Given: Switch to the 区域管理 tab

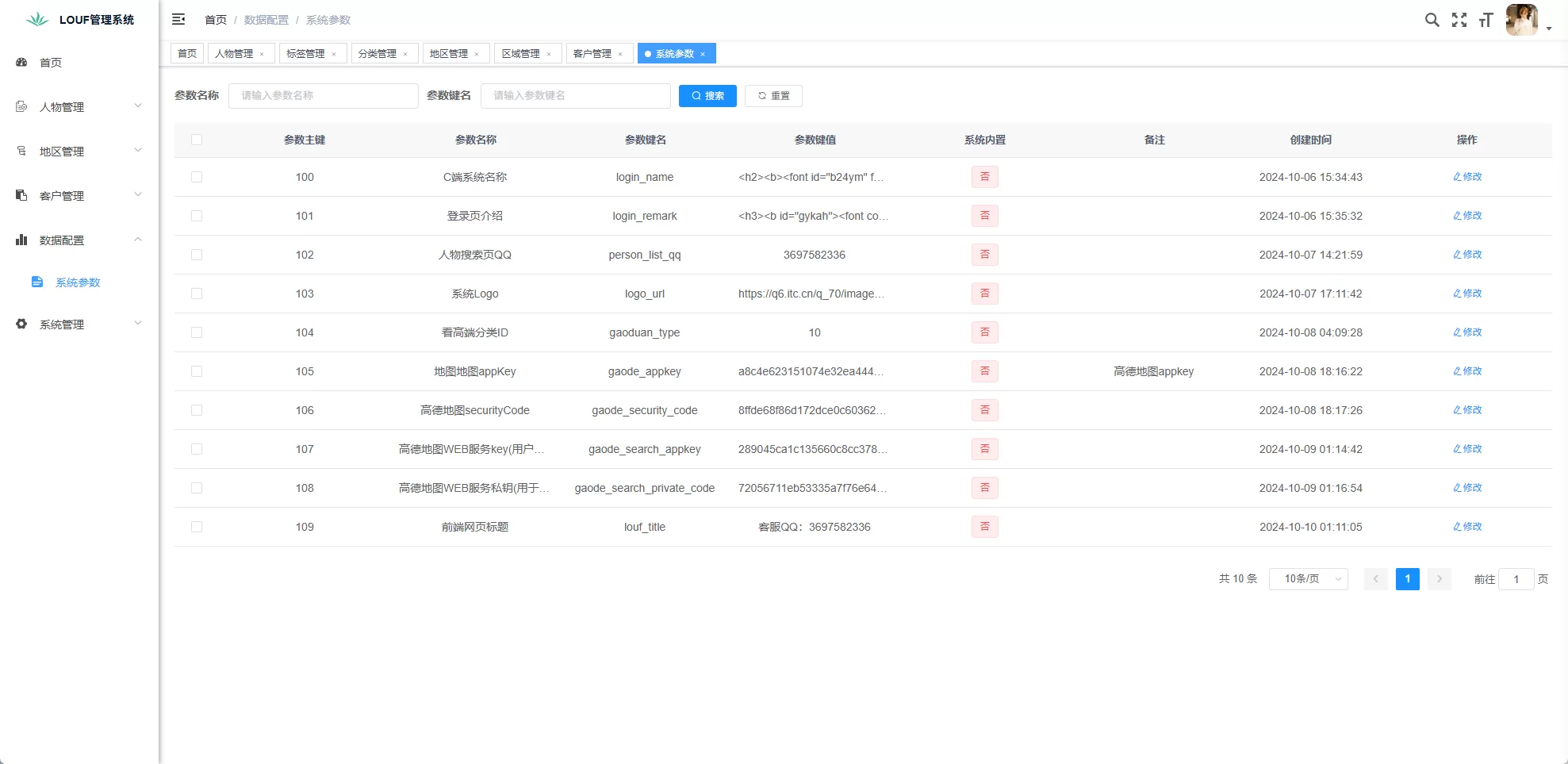Looking at the screenshot, I should (x=522, y=53).
